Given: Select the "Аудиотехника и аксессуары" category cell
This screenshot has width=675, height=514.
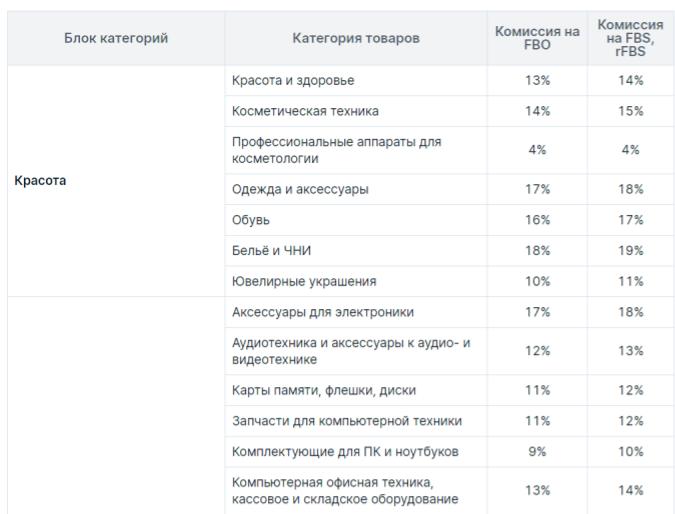Looking at the screenshot, I should click(350, 350).
